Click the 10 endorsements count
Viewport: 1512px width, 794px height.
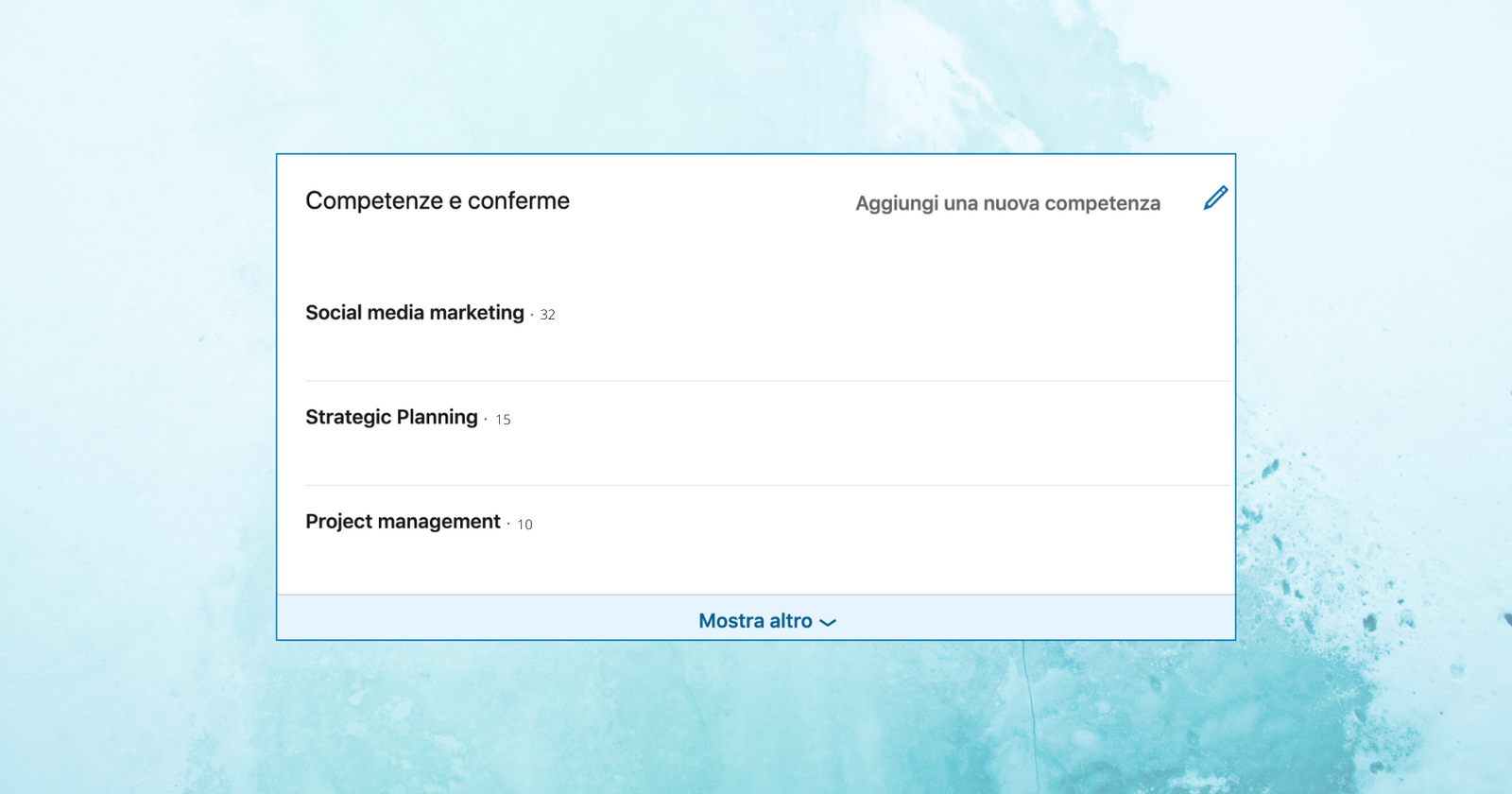(x=524, y=525)
